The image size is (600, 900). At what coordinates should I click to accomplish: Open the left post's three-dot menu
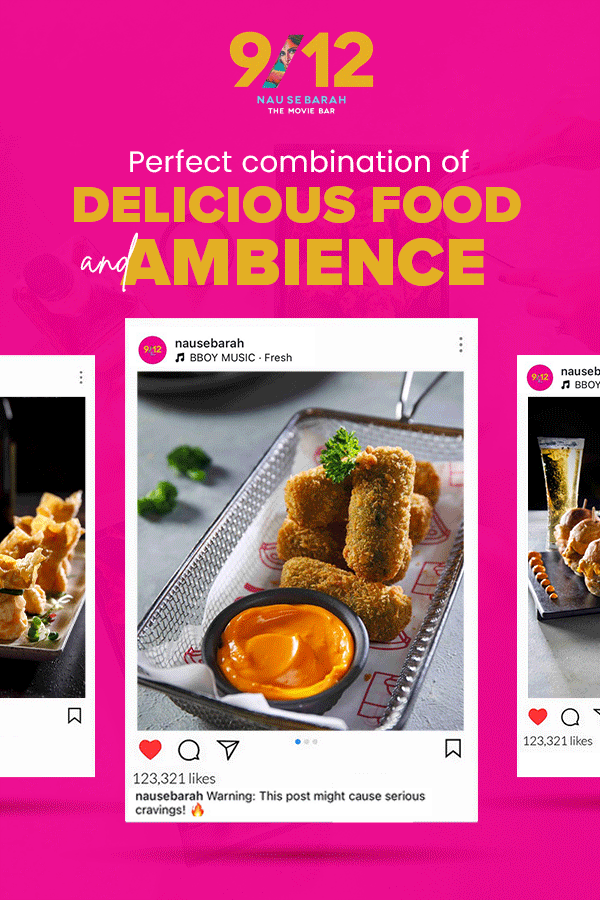click(x=81, y=377)
